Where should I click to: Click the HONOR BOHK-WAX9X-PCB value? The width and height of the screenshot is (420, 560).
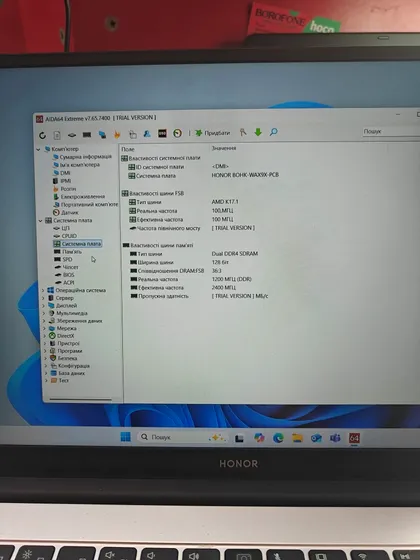coord(245,175)
